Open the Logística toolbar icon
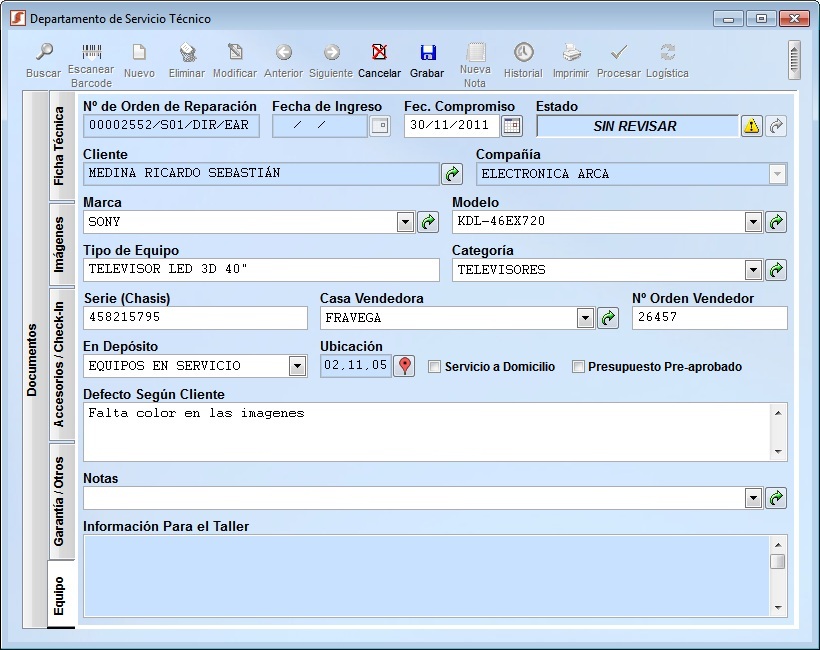This screenshot has height=650, width=820. coord(667,52)
